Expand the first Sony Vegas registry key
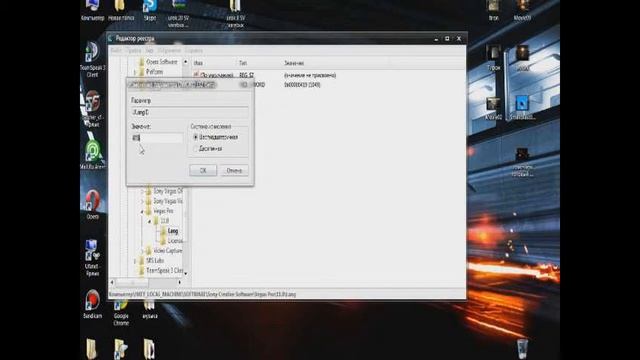This screenshot has width=640, height=360. click(x=142, y=191)
